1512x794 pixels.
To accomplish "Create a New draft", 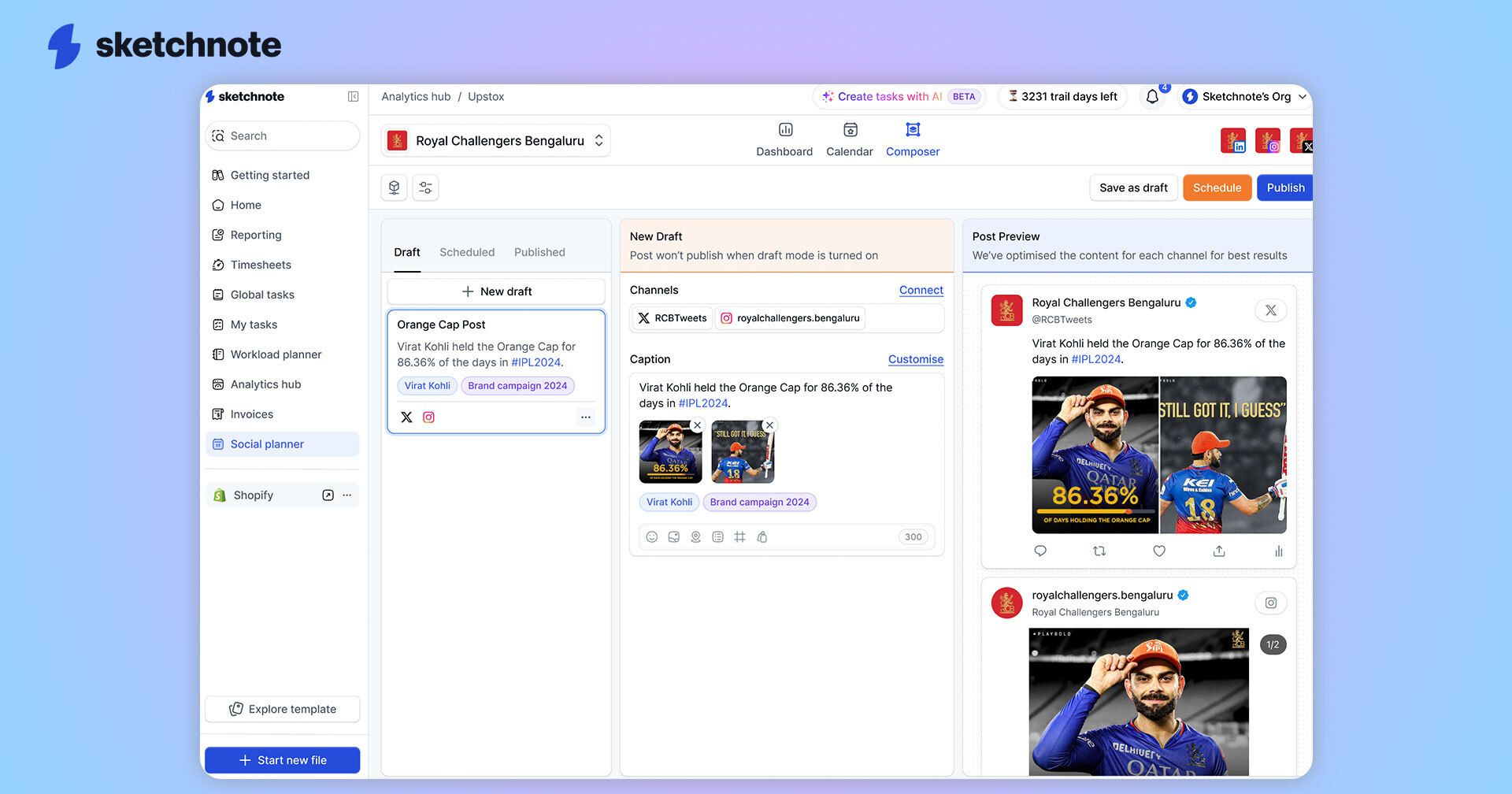I will click(496, 291).
